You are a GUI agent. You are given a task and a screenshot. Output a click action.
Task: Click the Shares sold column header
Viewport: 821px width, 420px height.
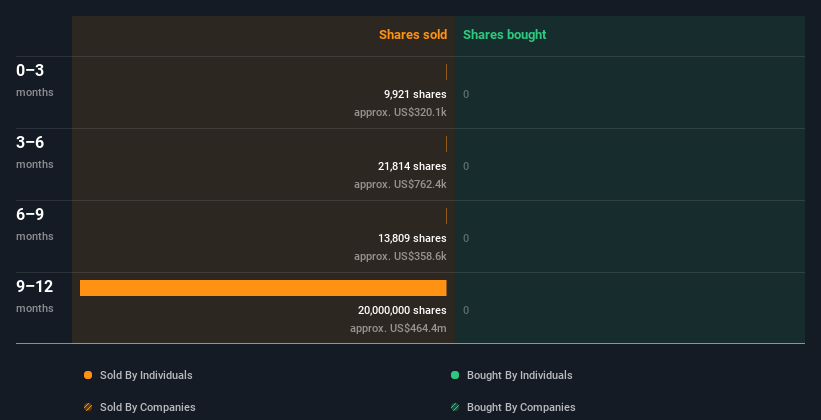(413, 35)
